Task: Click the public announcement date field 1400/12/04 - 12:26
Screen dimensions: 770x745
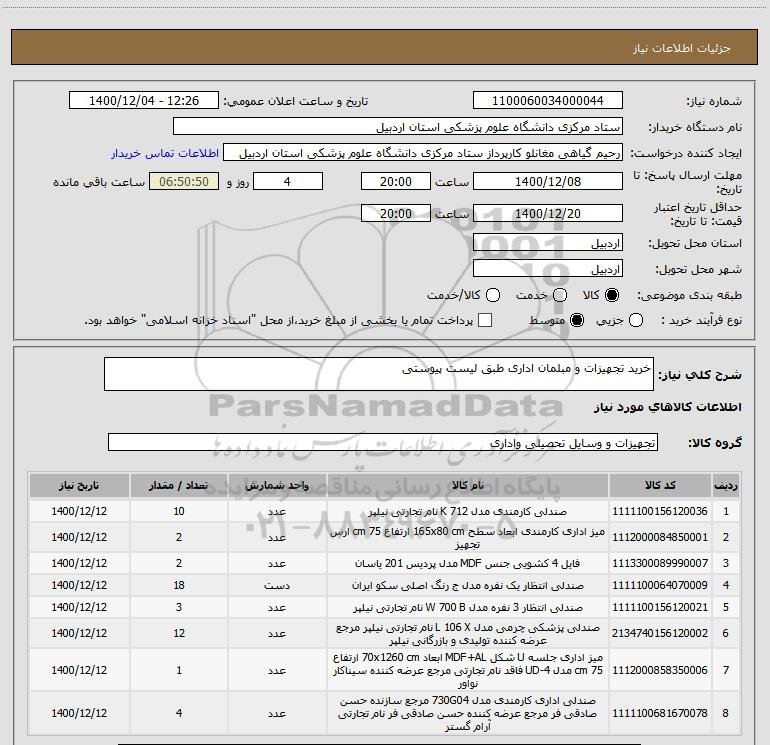Action: [x=144, y=101]
